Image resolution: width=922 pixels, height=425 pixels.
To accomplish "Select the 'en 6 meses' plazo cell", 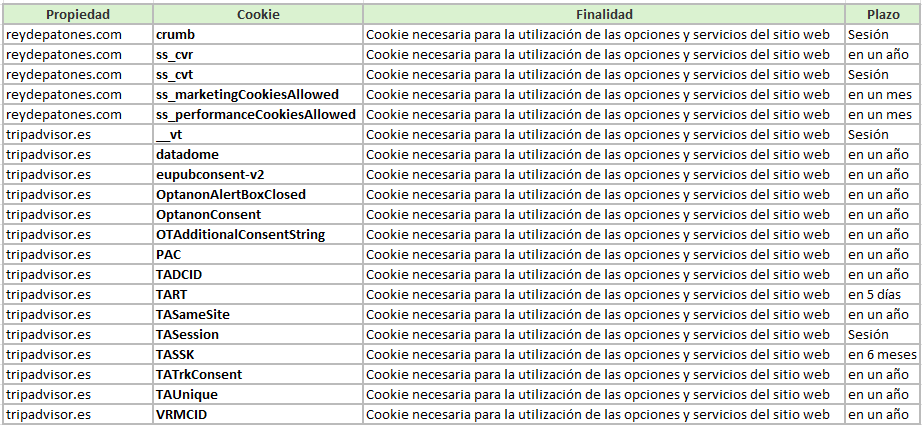I will pyautogui.click(x=883, y=354).
